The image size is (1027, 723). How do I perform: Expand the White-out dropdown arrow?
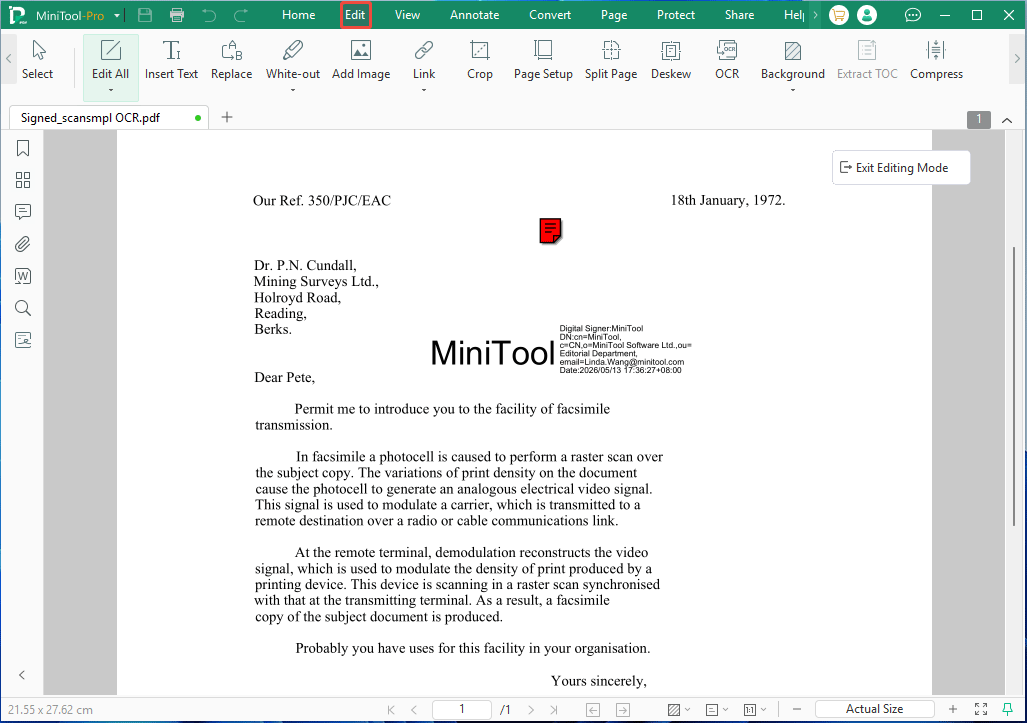[x=293, y=90]
